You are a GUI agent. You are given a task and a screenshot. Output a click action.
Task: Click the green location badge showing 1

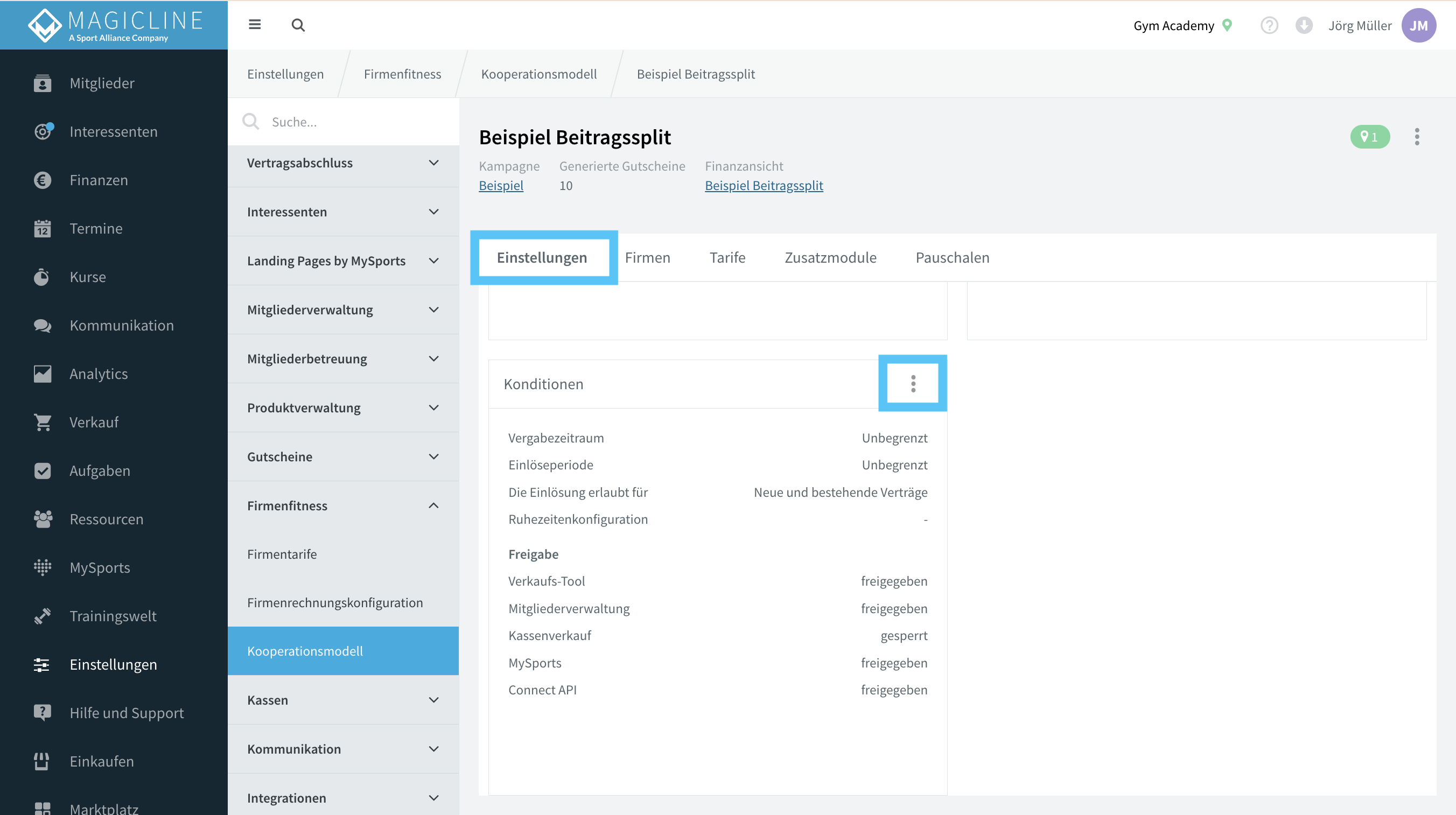pos(1369,137)
